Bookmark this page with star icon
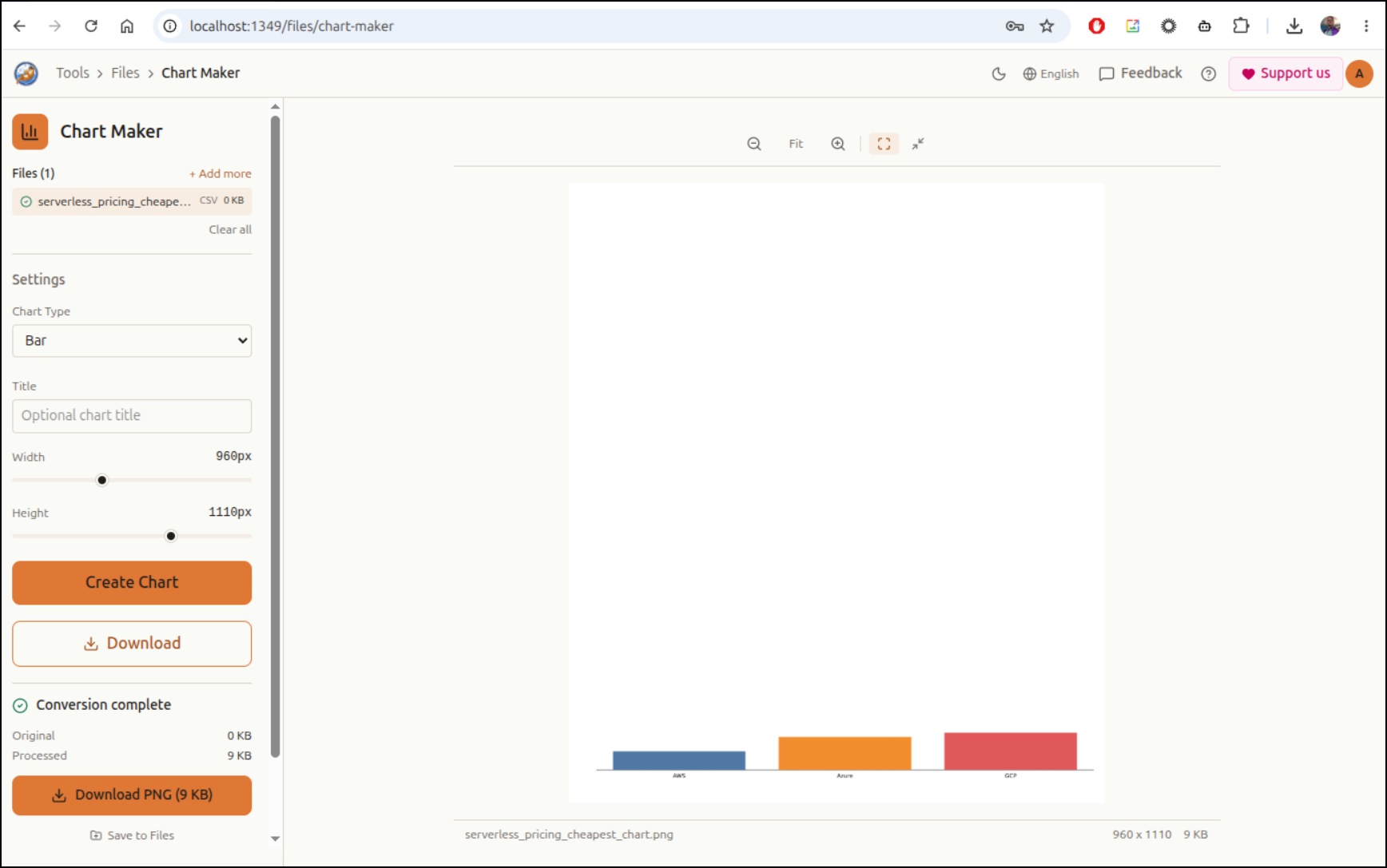Viewport: 1387px width, 868px height. (x=1047, y=26)
